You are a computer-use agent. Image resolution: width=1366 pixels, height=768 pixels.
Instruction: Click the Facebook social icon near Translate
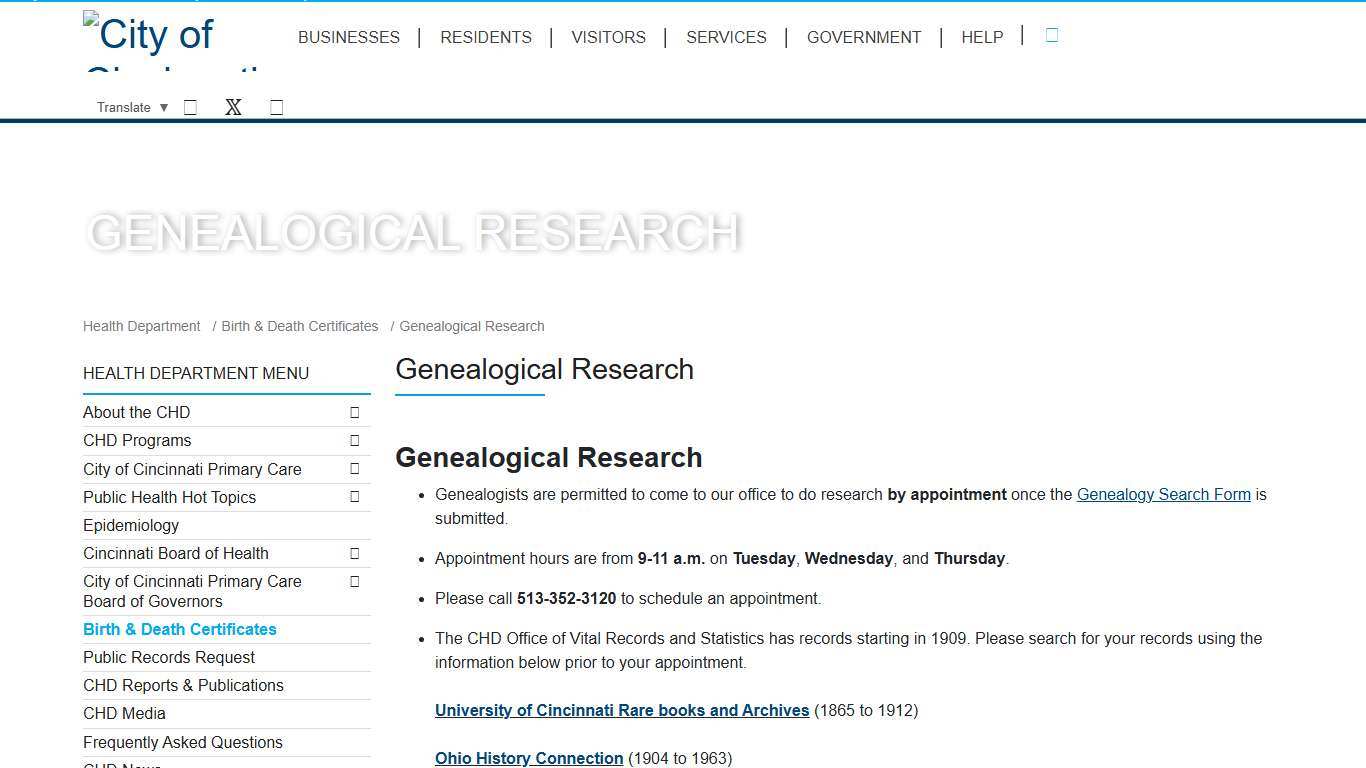tap(190, 107)
